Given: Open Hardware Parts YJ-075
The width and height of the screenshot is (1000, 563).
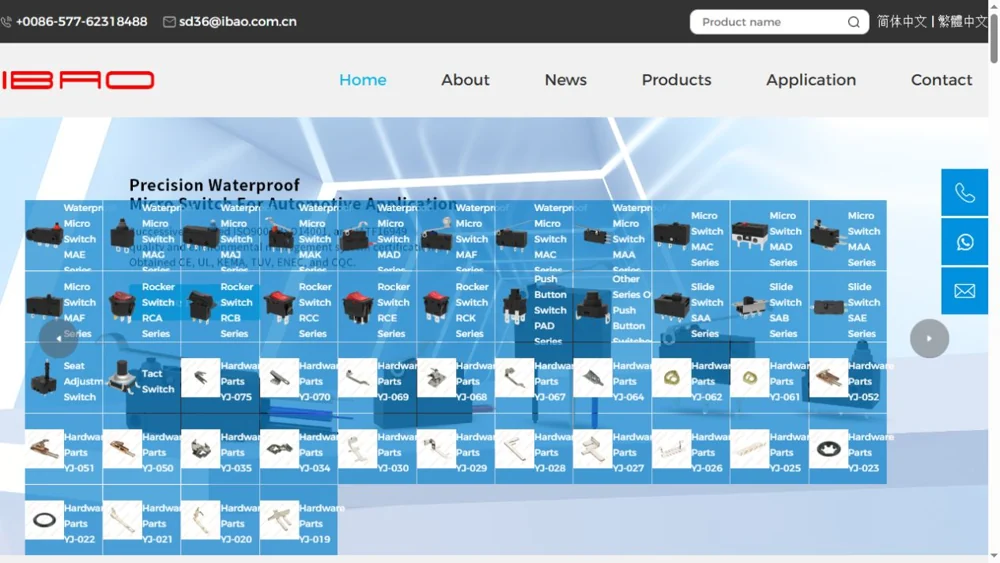Looking at the screenshot, I should coord(220,377).
